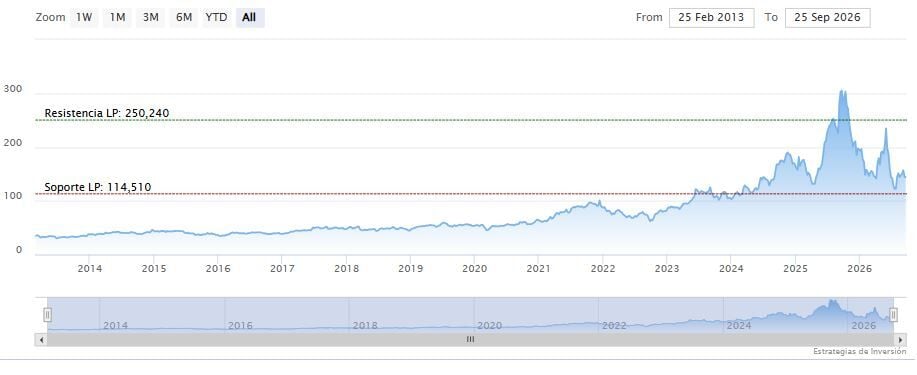Select the All zoom range
Image resolution: width=917 pixels, height=375 pixels.
click(x=250, y=18)
